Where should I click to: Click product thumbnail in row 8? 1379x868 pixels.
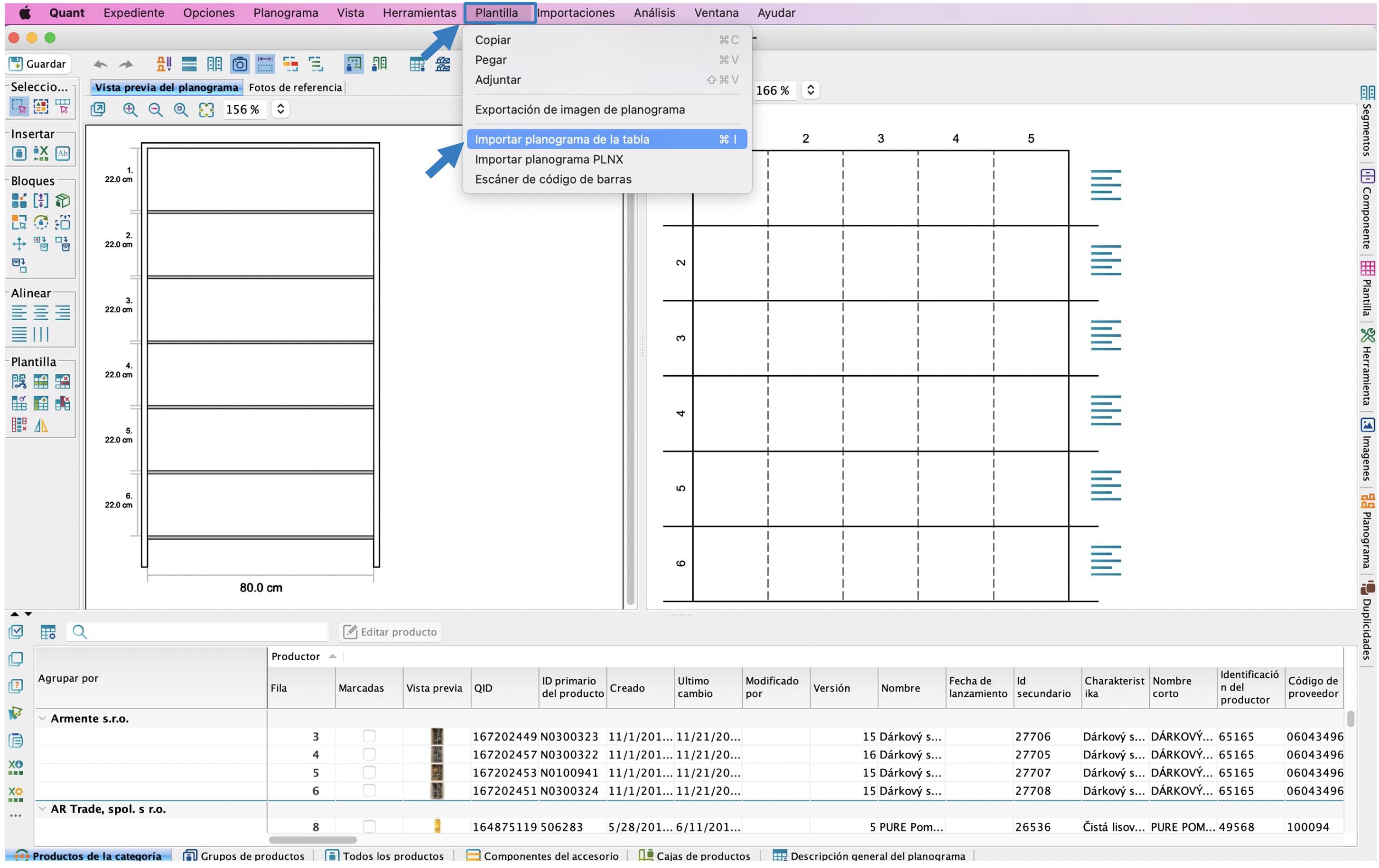(437, 826)
